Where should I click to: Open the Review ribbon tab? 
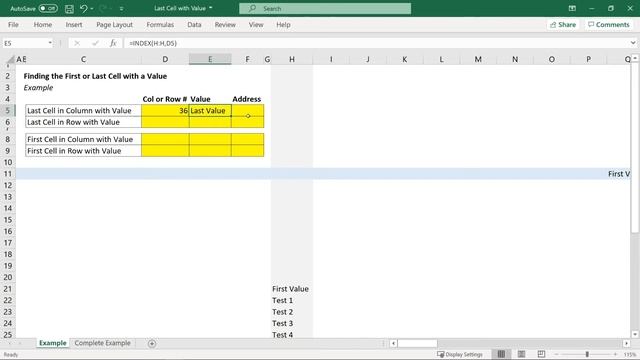pyautogui.click(x=225, y=24)
